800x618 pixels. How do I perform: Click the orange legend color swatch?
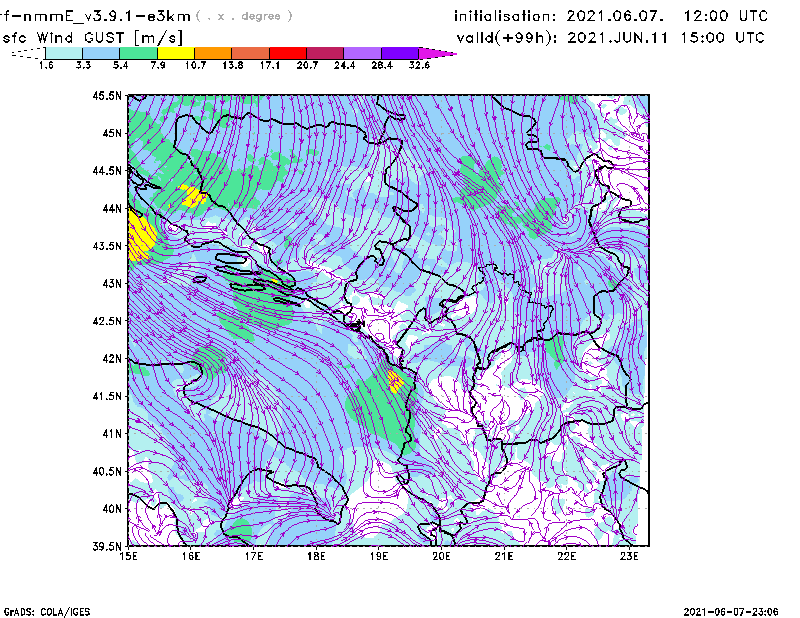213,52
